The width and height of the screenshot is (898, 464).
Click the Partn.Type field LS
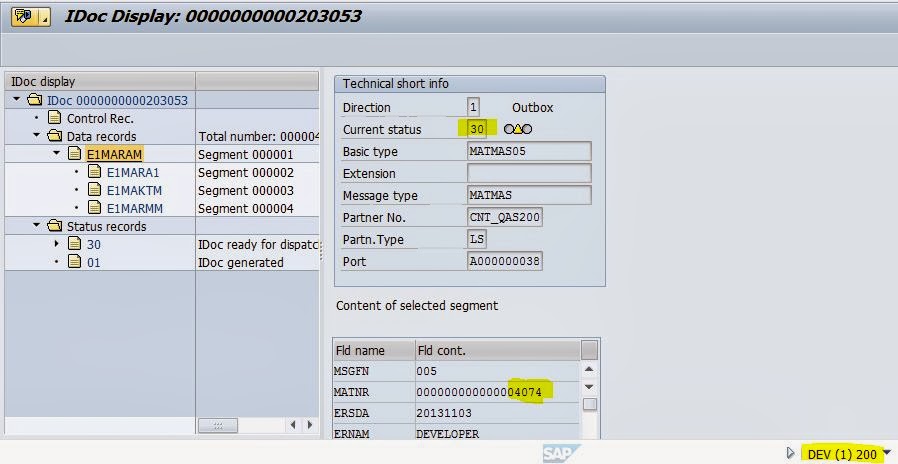[x=477, y=239]
